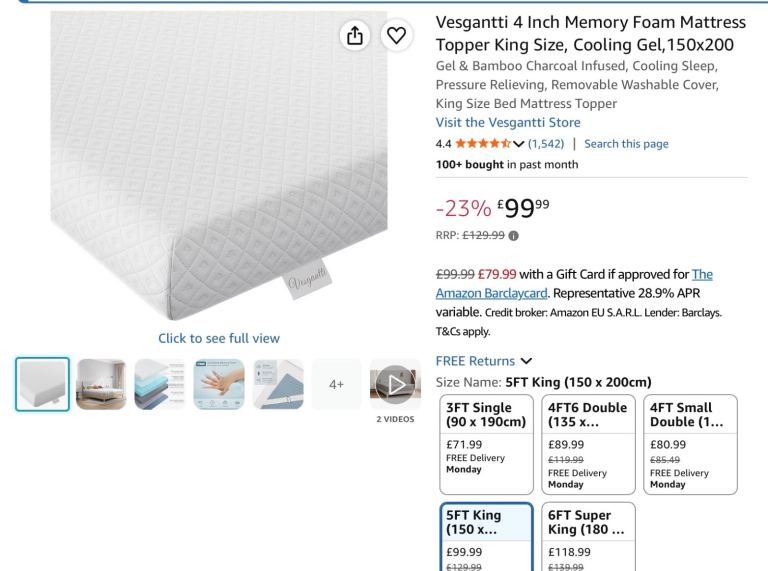Visit the Vesgantti Store link
The width and height of the screenshot is (768, 571).
[x=508, y=122]
